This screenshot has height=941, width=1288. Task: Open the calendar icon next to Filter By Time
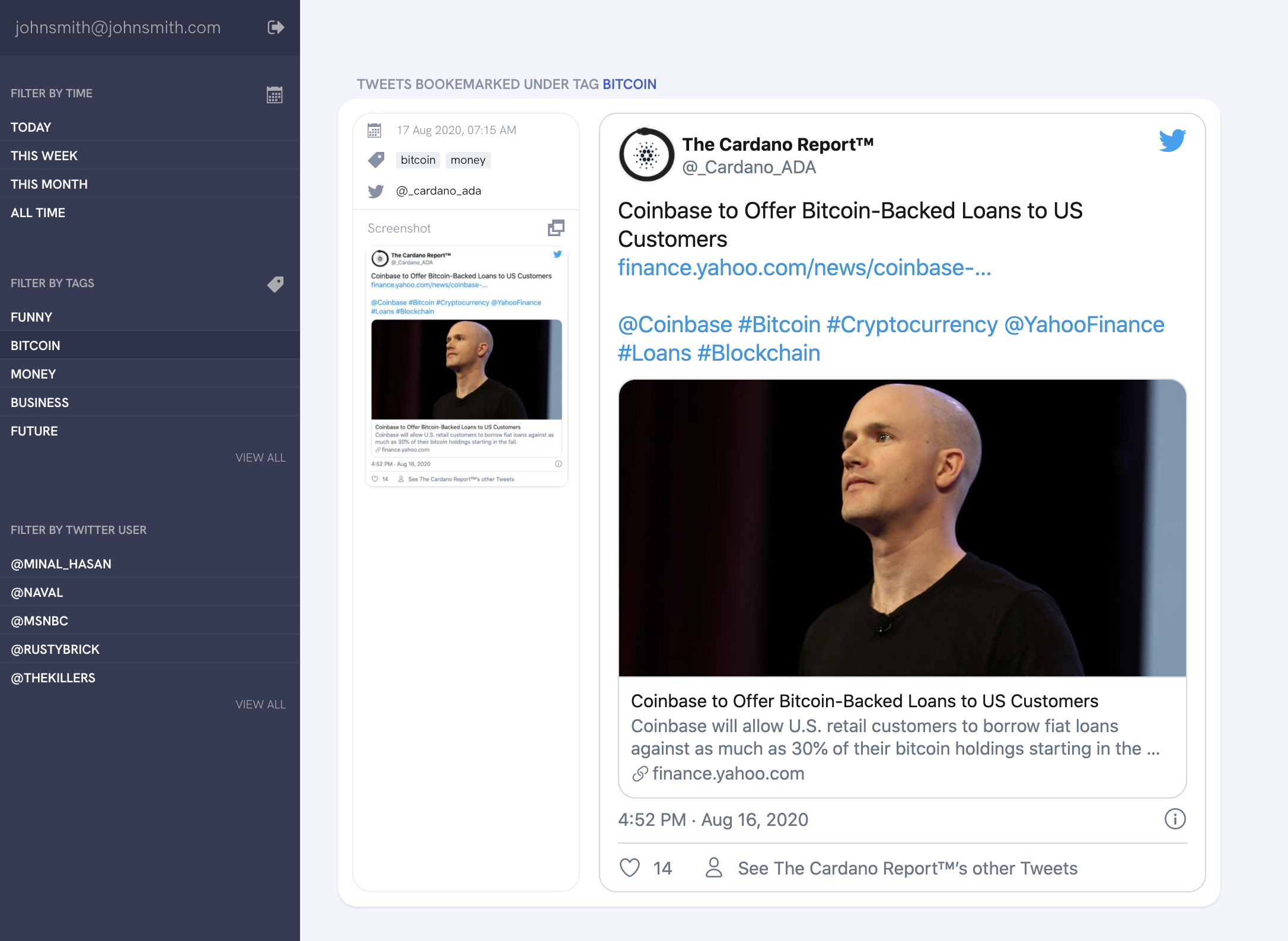pos(275,94)
